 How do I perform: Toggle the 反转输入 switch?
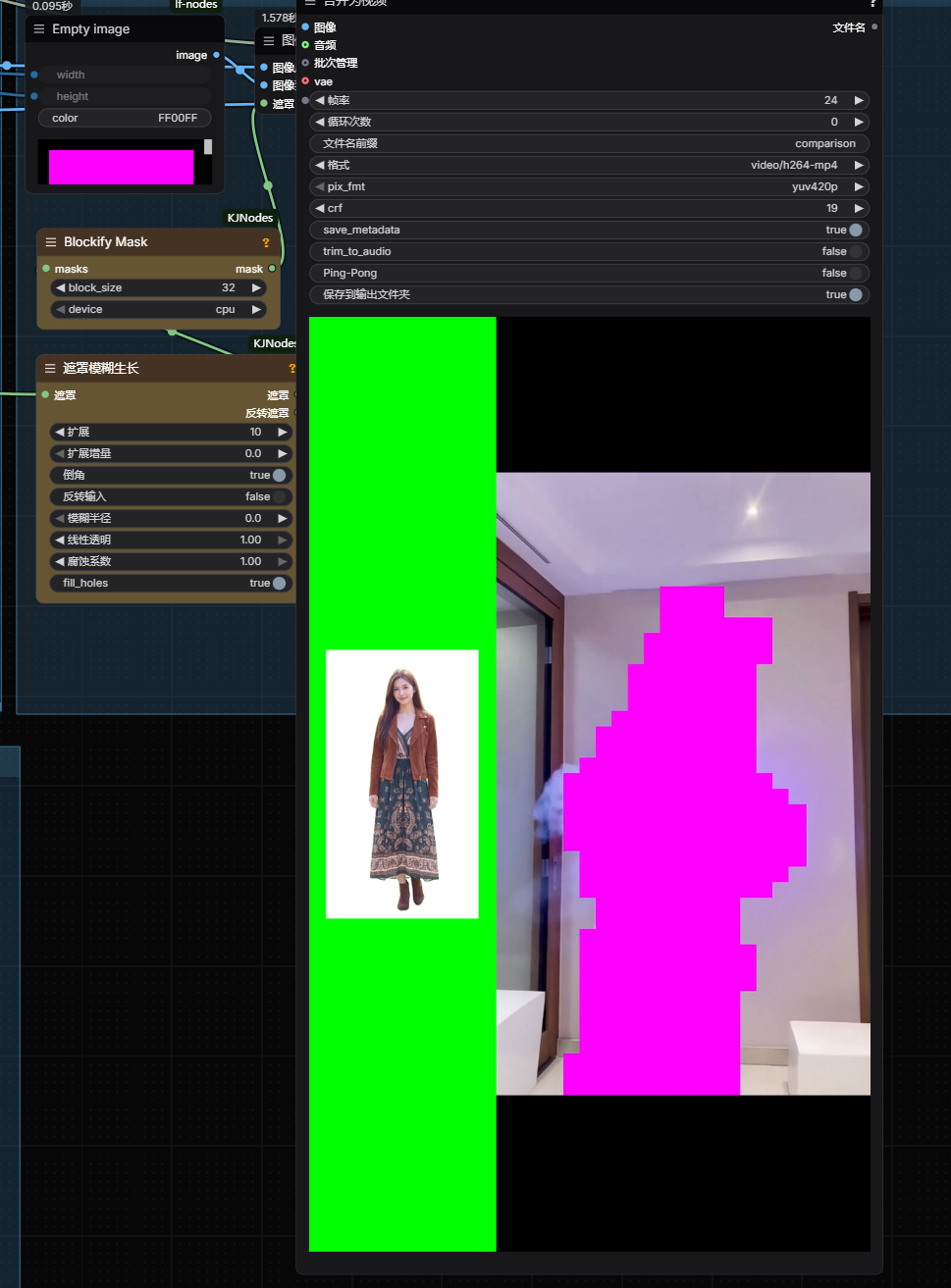click(x=280, y=496)
